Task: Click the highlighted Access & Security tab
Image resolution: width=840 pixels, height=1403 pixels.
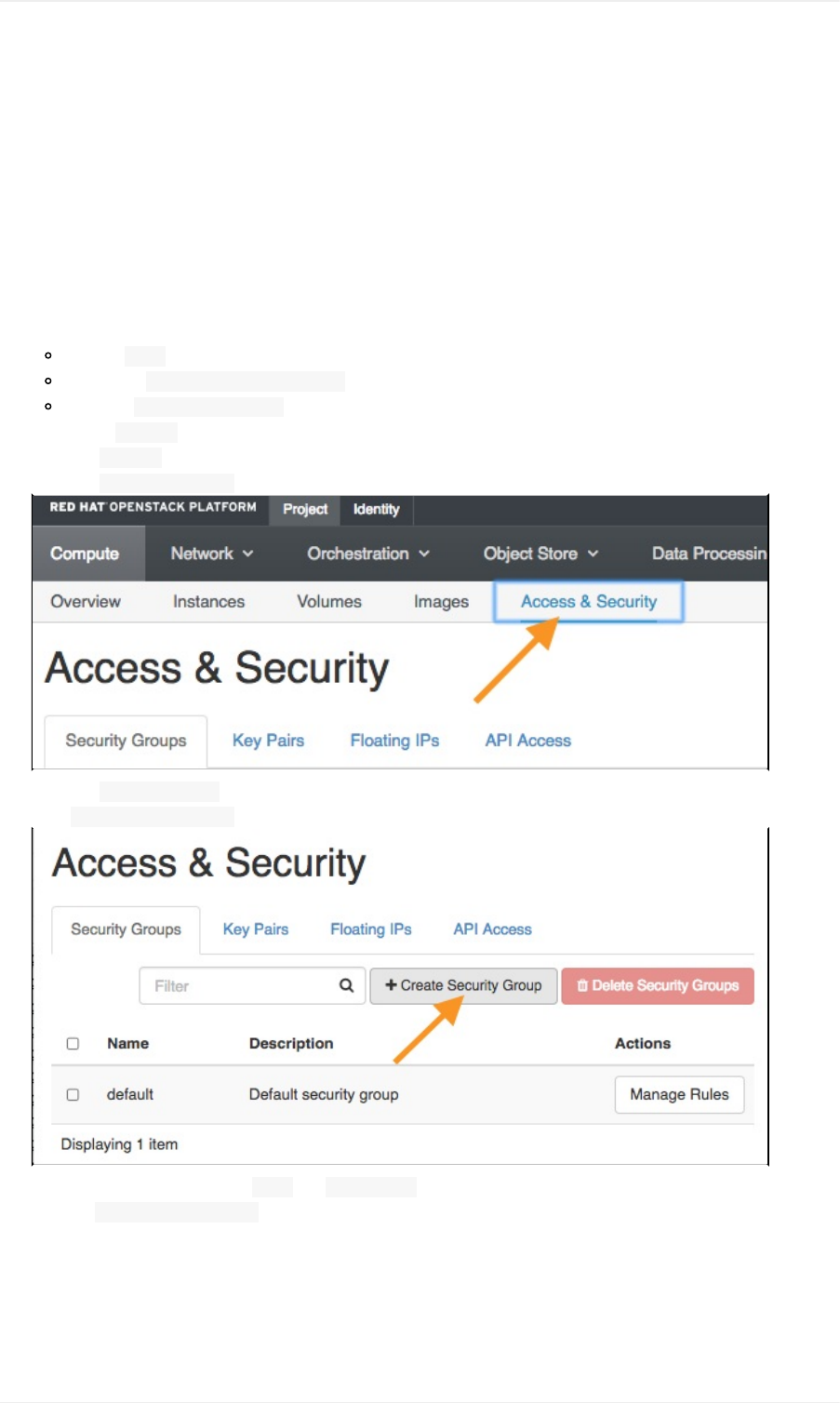Action: pyautogui.click(x=589, y=602)
